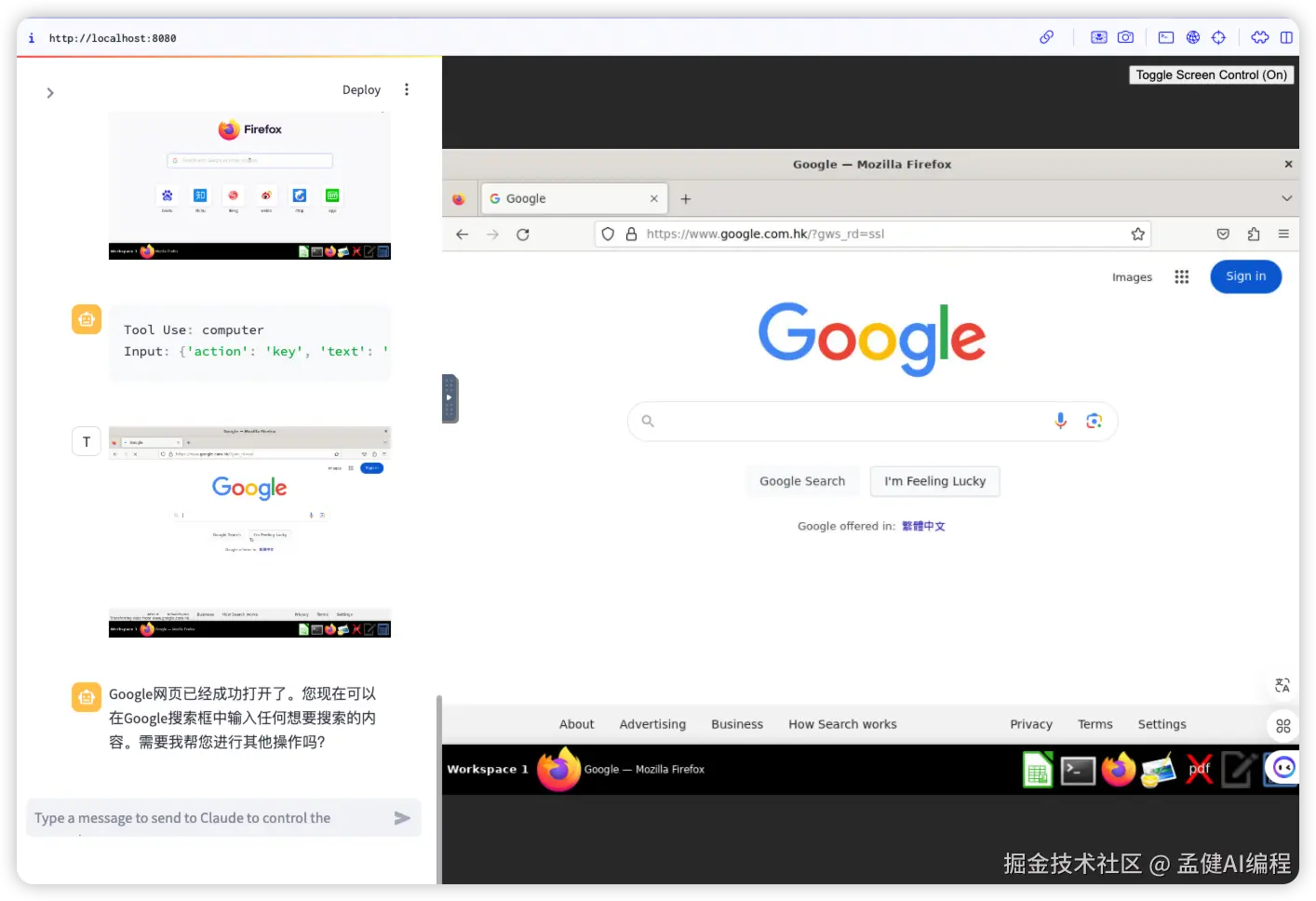Image resolution: width=1316 pixels, height=901 pixels.
Task: Click the Business footer link
Action: pyautogui.click(x=737, y=724)
